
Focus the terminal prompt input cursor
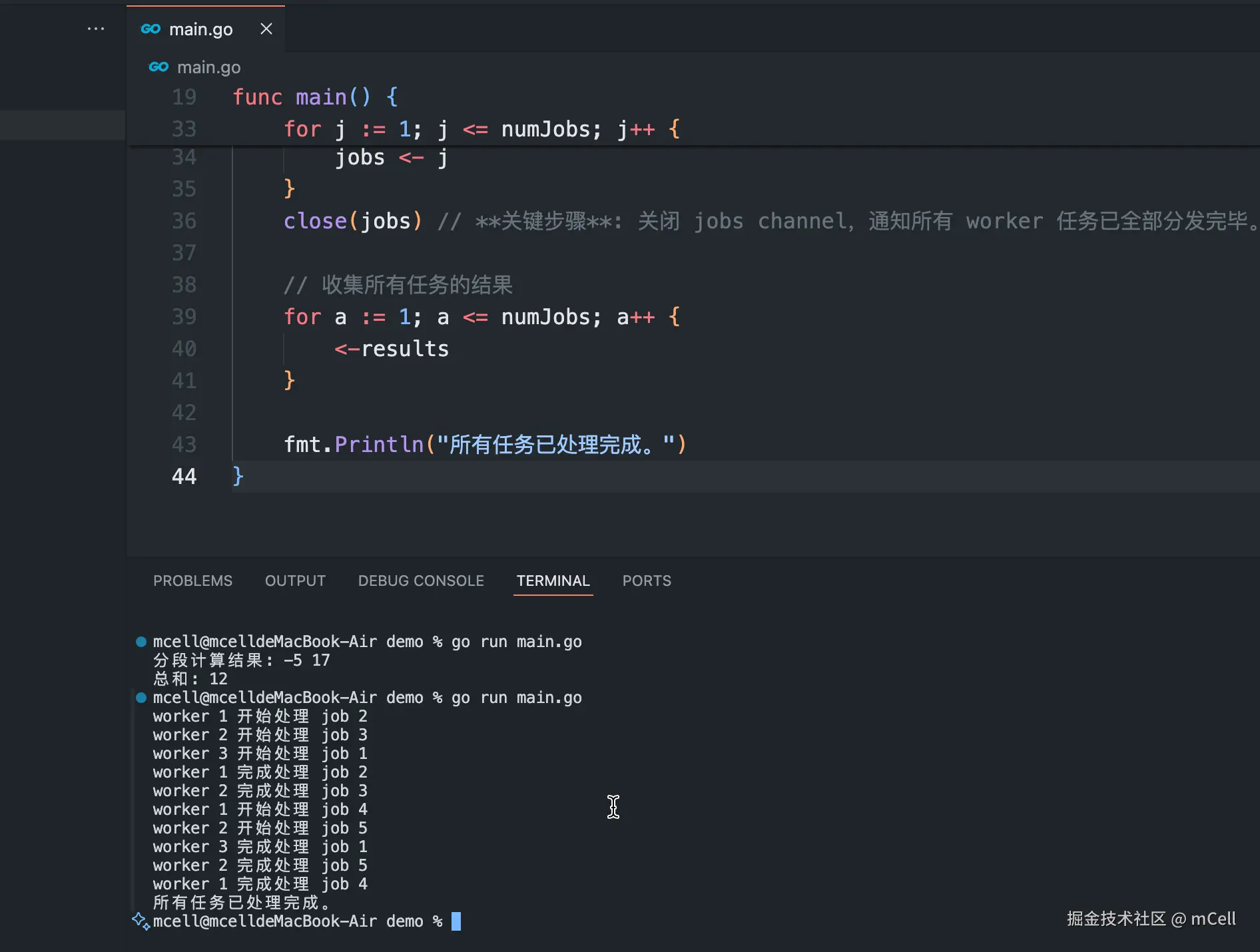coord(456,921)
